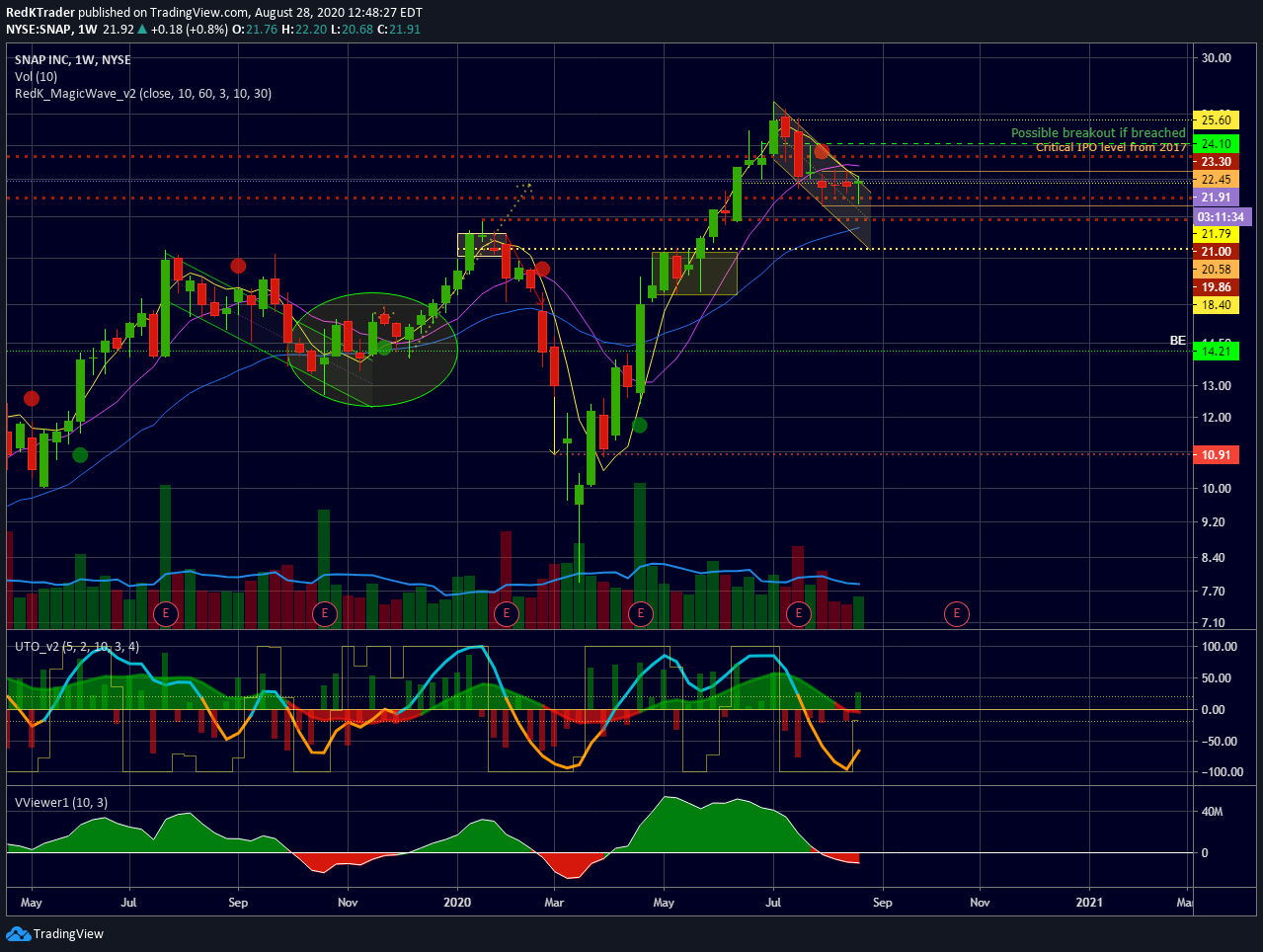
Task: Select the green circle signal inside the green ellipse
Action: click(385, 347)
